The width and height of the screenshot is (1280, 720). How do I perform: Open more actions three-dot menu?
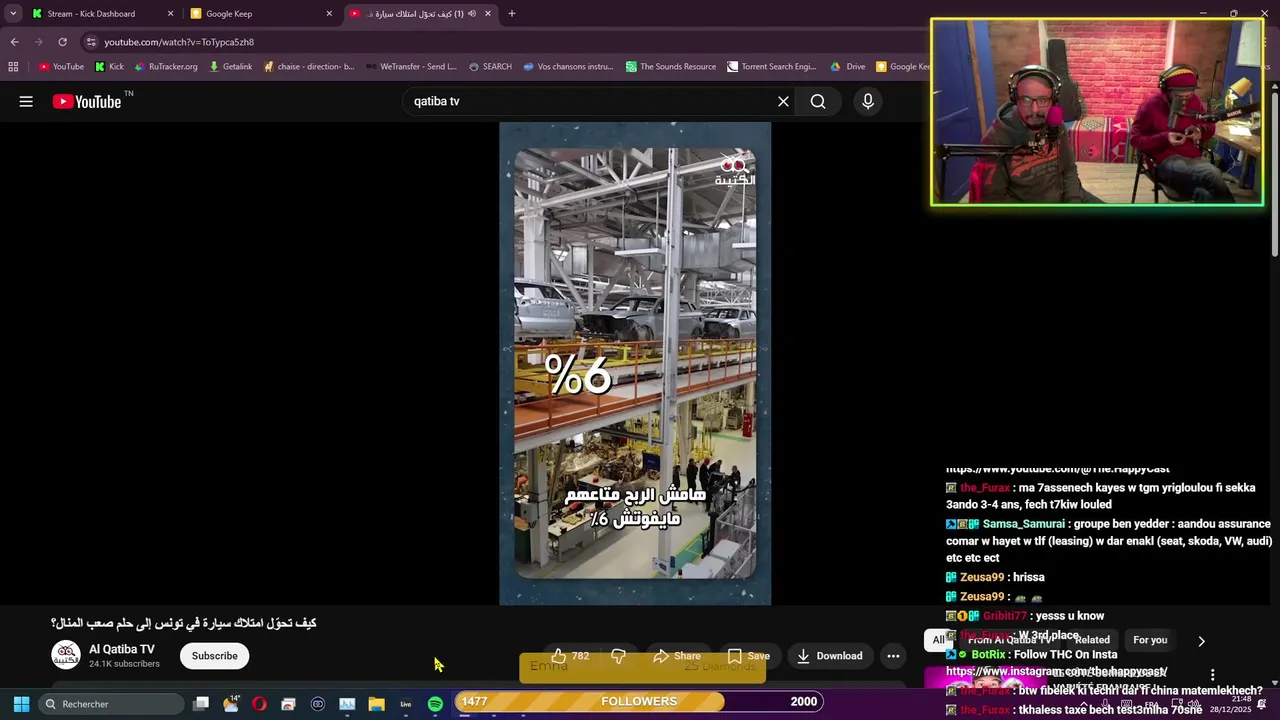tap(893, 656)
